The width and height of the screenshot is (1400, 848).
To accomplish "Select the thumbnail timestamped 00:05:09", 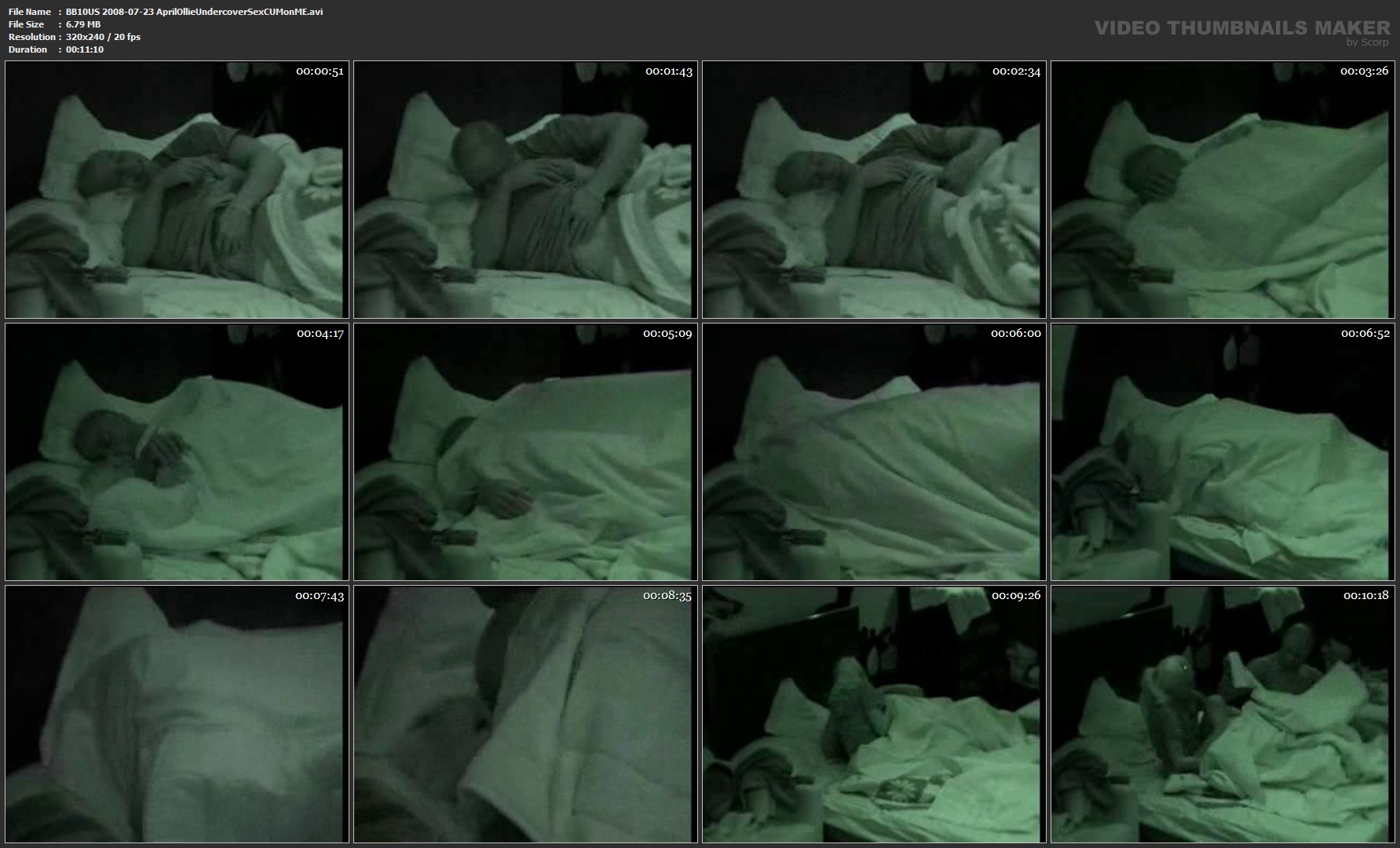I will tap(525, 451).
